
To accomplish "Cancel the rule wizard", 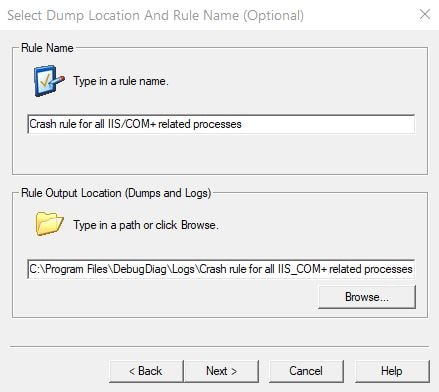I will (x=306, y=371).
